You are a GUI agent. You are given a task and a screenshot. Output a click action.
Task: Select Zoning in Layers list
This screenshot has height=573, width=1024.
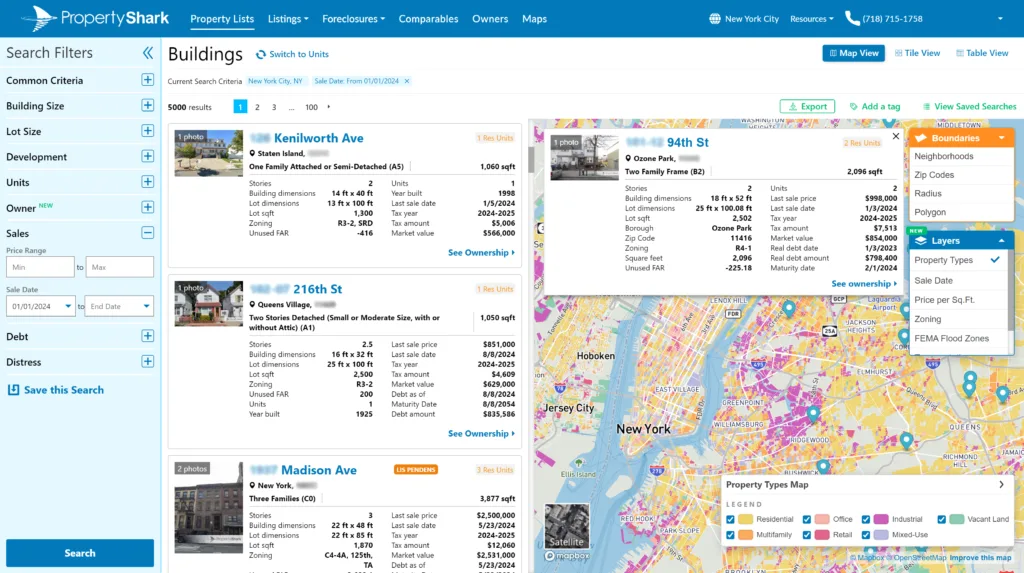(927, 319)
